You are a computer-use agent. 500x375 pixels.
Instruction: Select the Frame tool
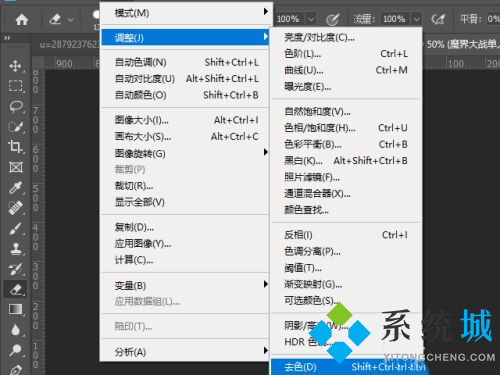tap(16, 167)
